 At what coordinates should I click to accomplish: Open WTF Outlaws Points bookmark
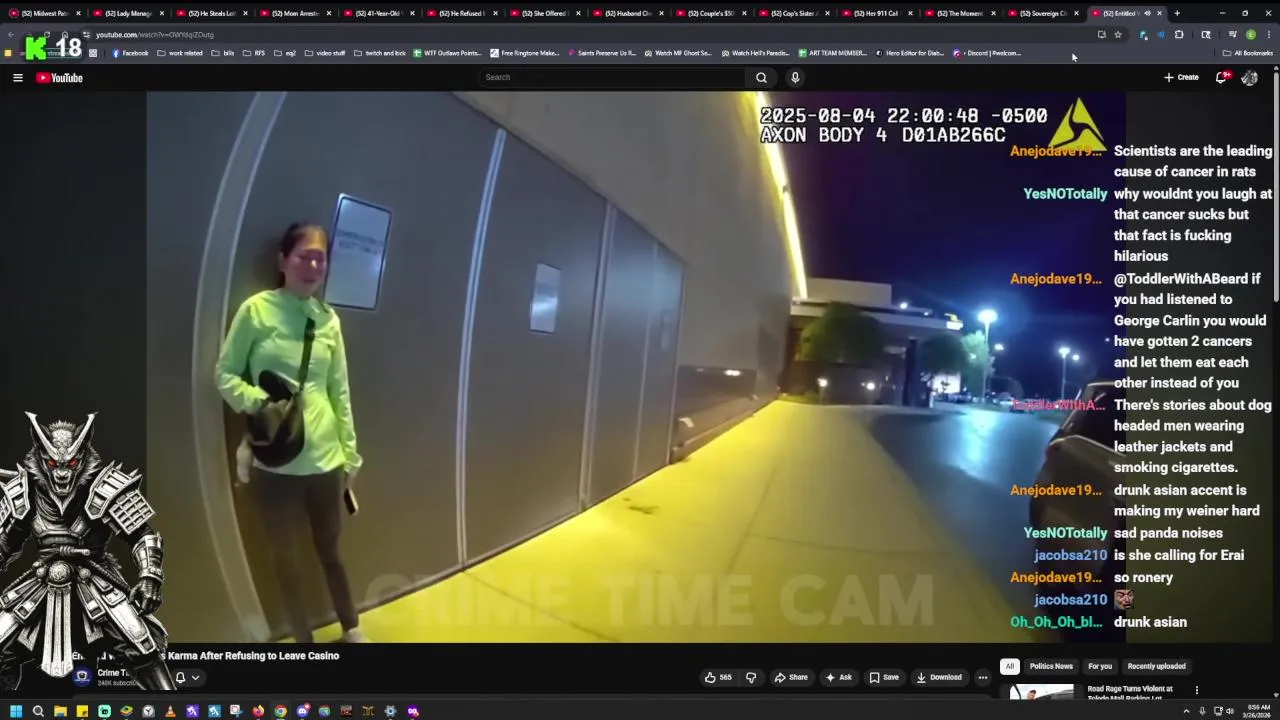click(447, 53)
